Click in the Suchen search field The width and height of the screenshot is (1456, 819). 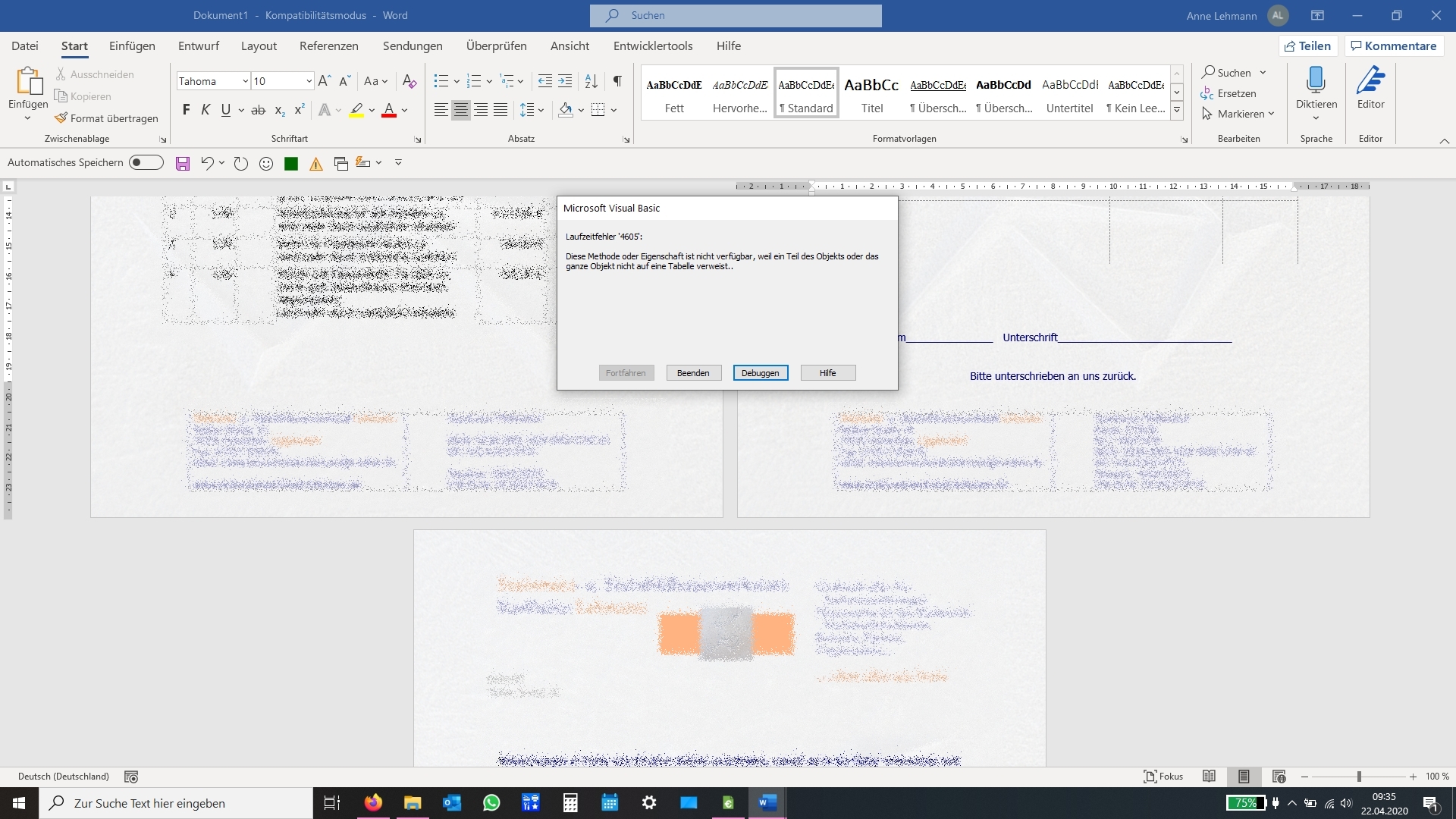[x=736, y=15]
